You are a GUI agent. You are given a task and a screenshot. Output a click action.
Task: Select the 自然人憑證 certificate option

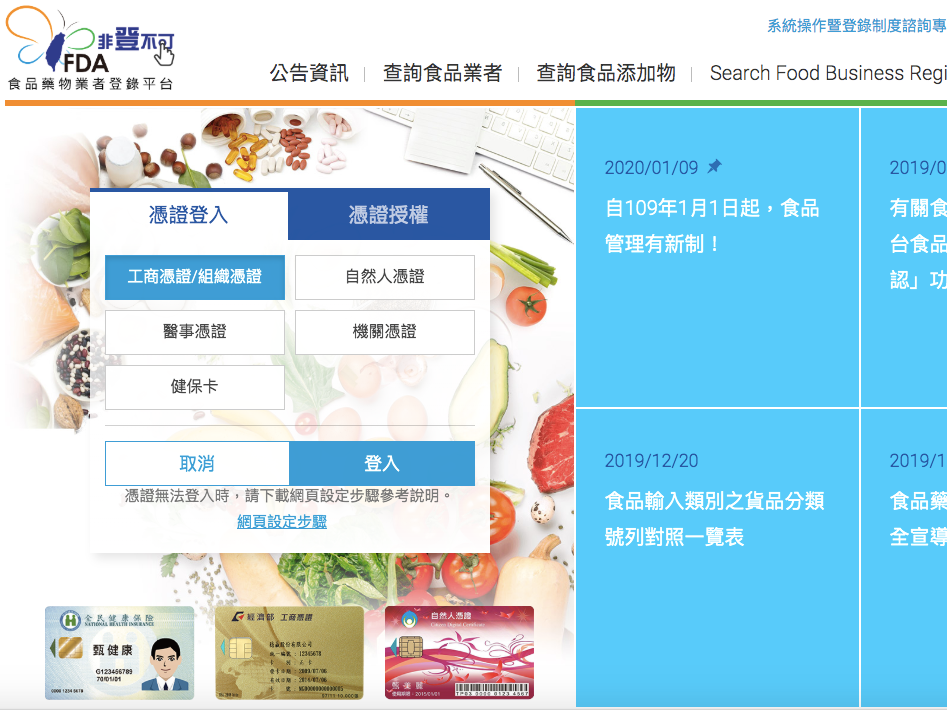pos(385,277)
